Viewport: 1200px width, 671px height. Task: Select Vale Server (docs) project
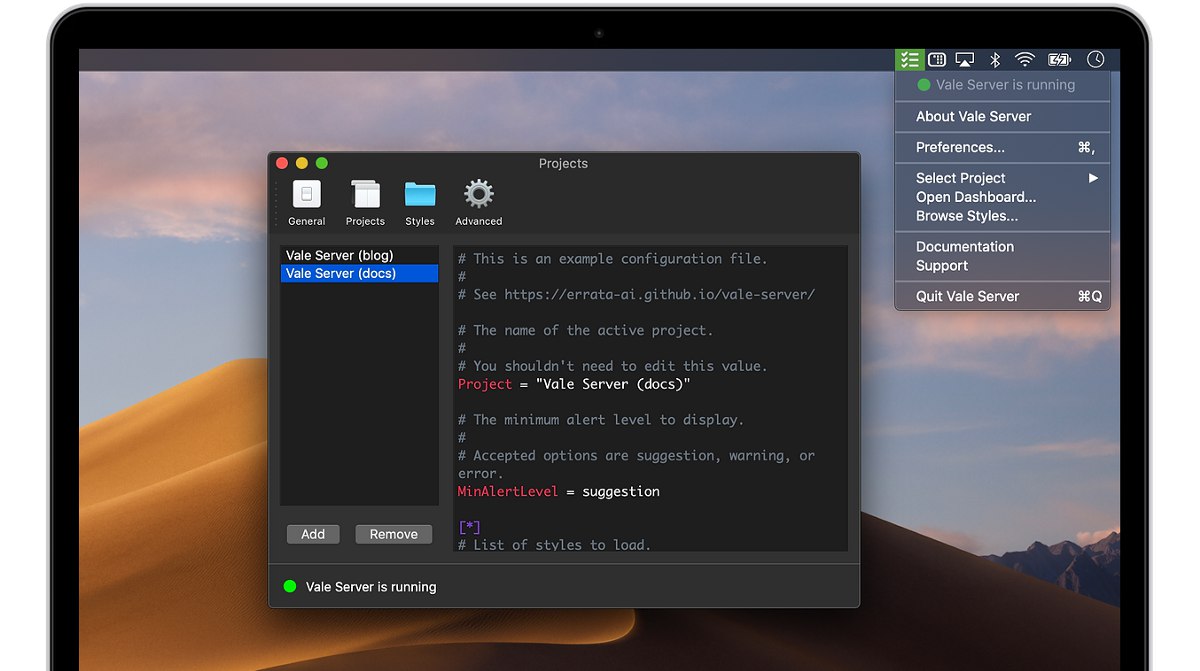359,273
